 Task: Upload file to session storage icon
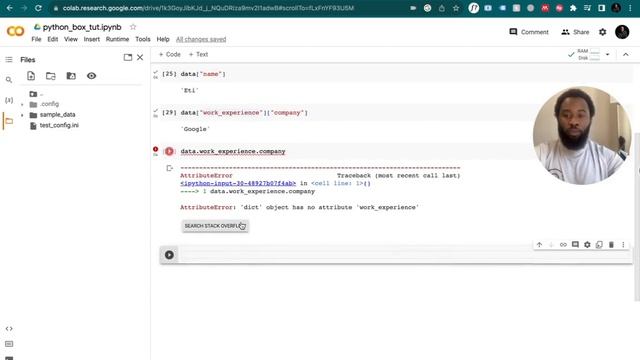(x=31, y=76)
